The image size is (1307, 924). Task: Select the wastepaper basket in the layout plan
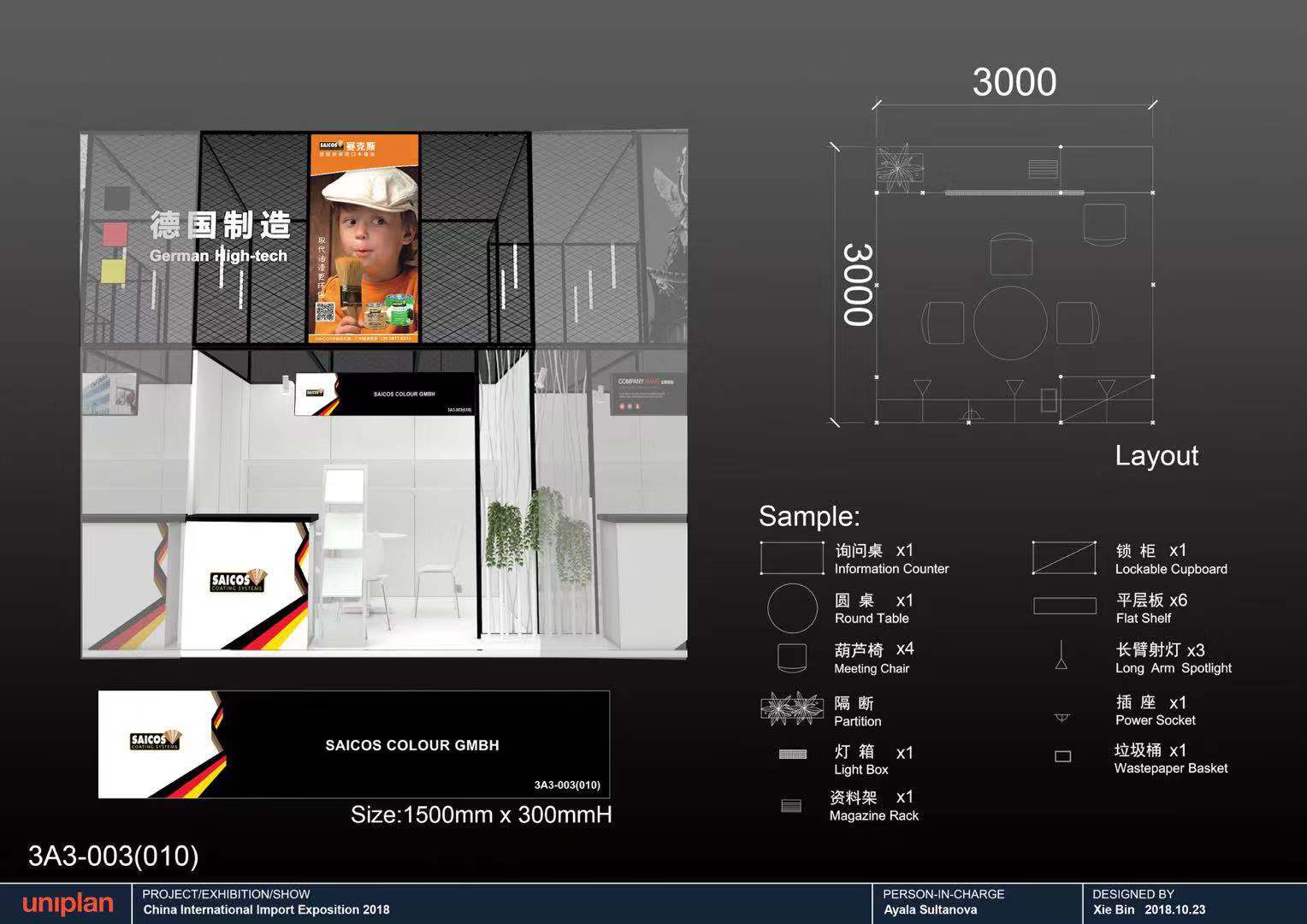(1049, 400)
